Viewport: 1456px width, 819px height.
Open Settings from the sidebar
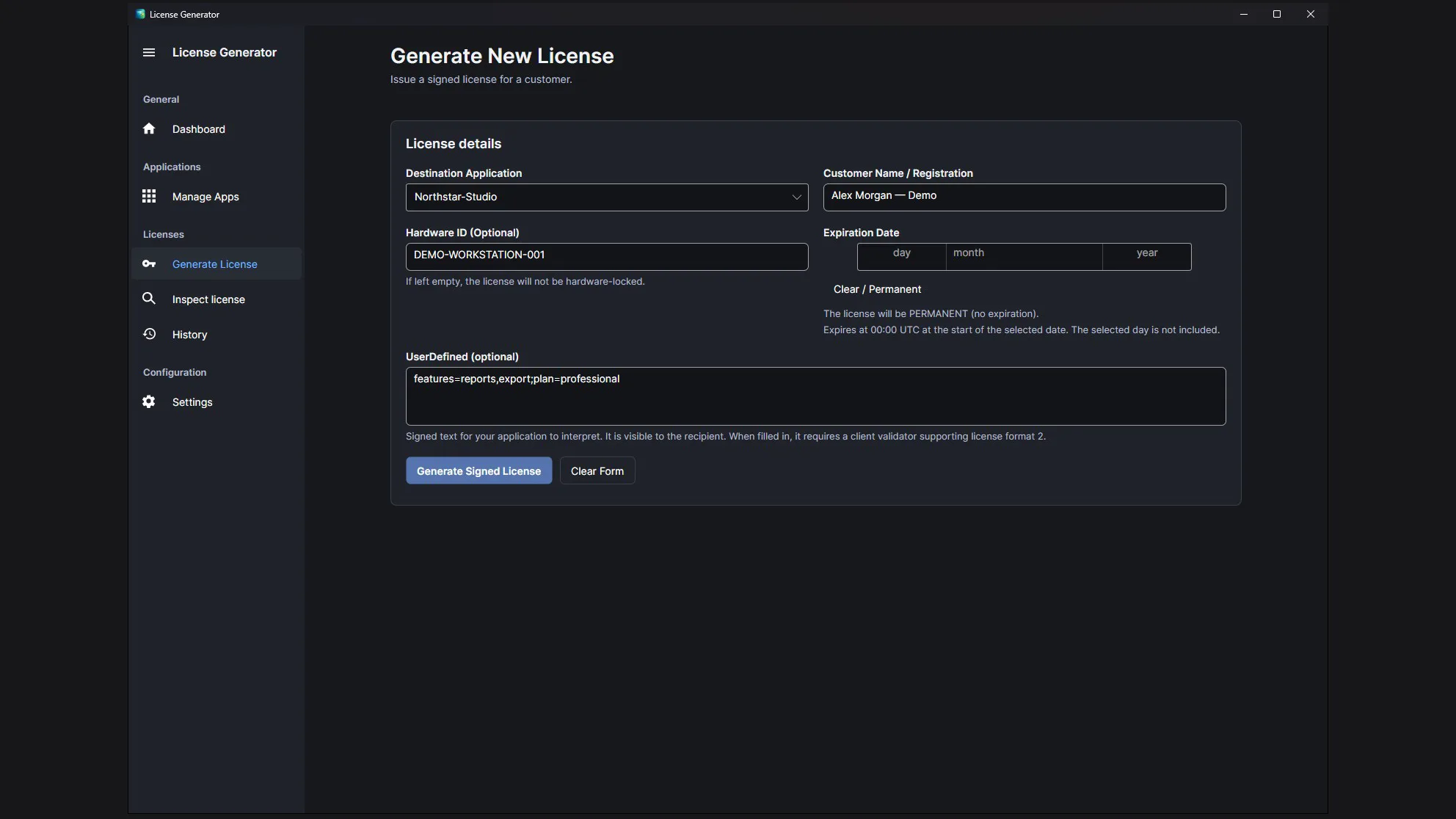tap(216, 402)
